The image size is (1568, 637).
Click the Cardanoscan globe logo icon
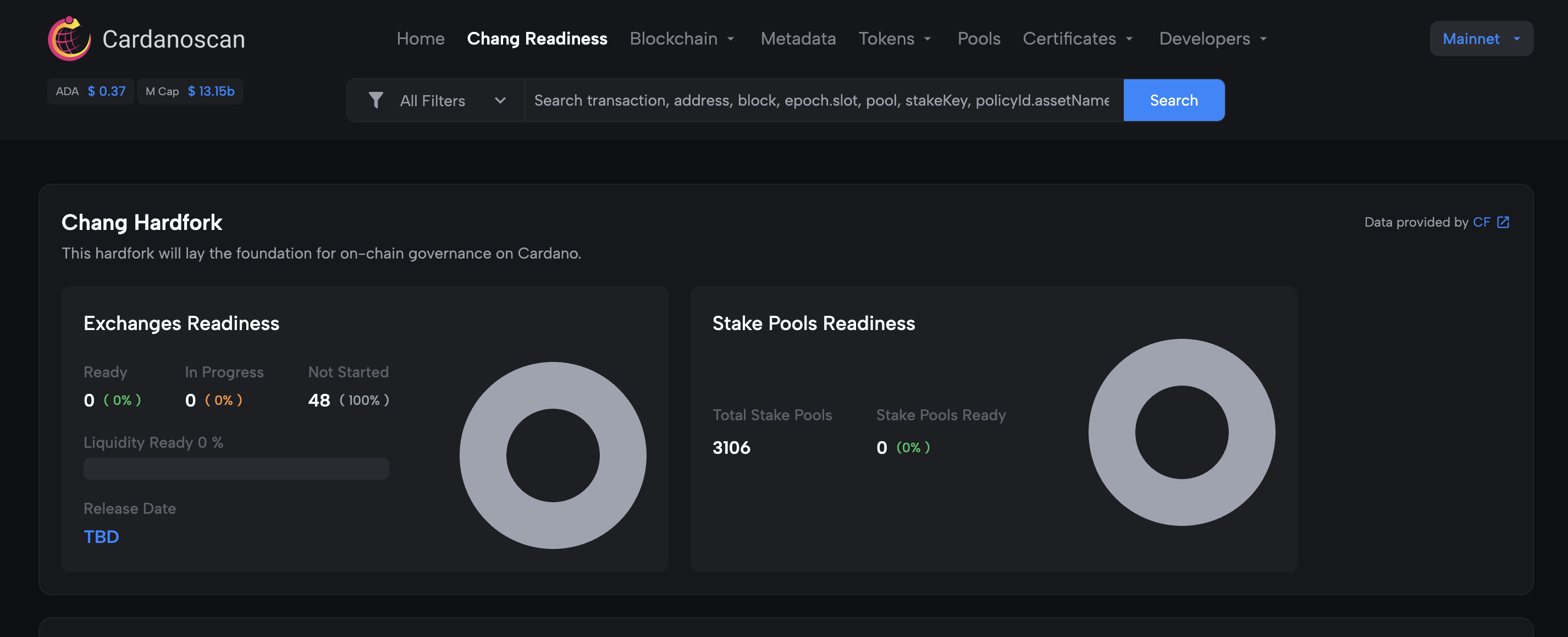(69, 39)
